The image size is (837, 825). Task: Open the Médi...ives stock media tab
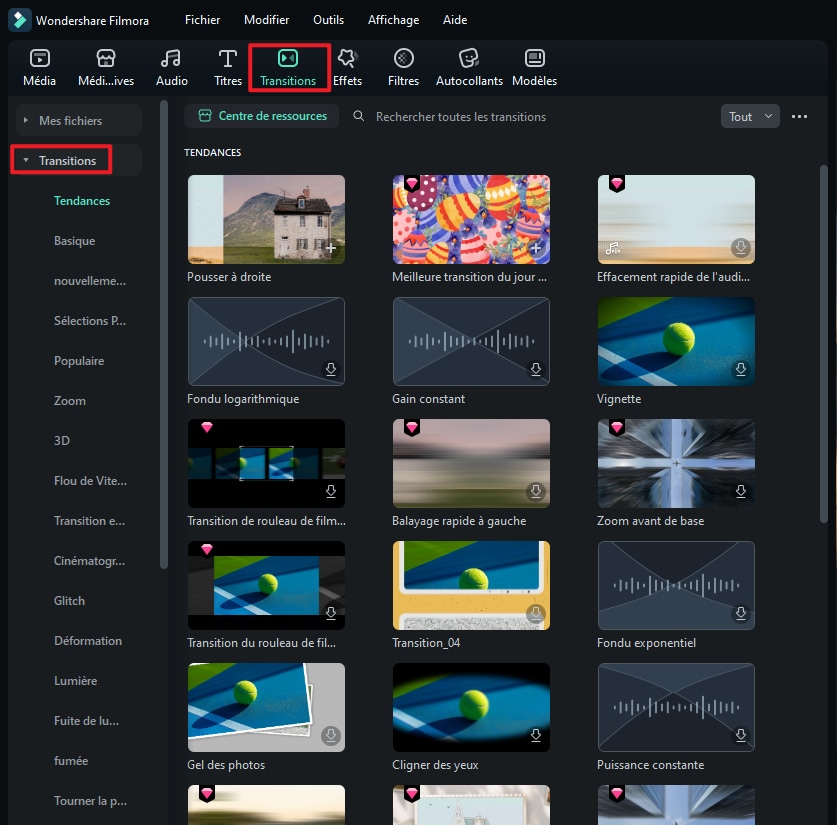(106, 68)
